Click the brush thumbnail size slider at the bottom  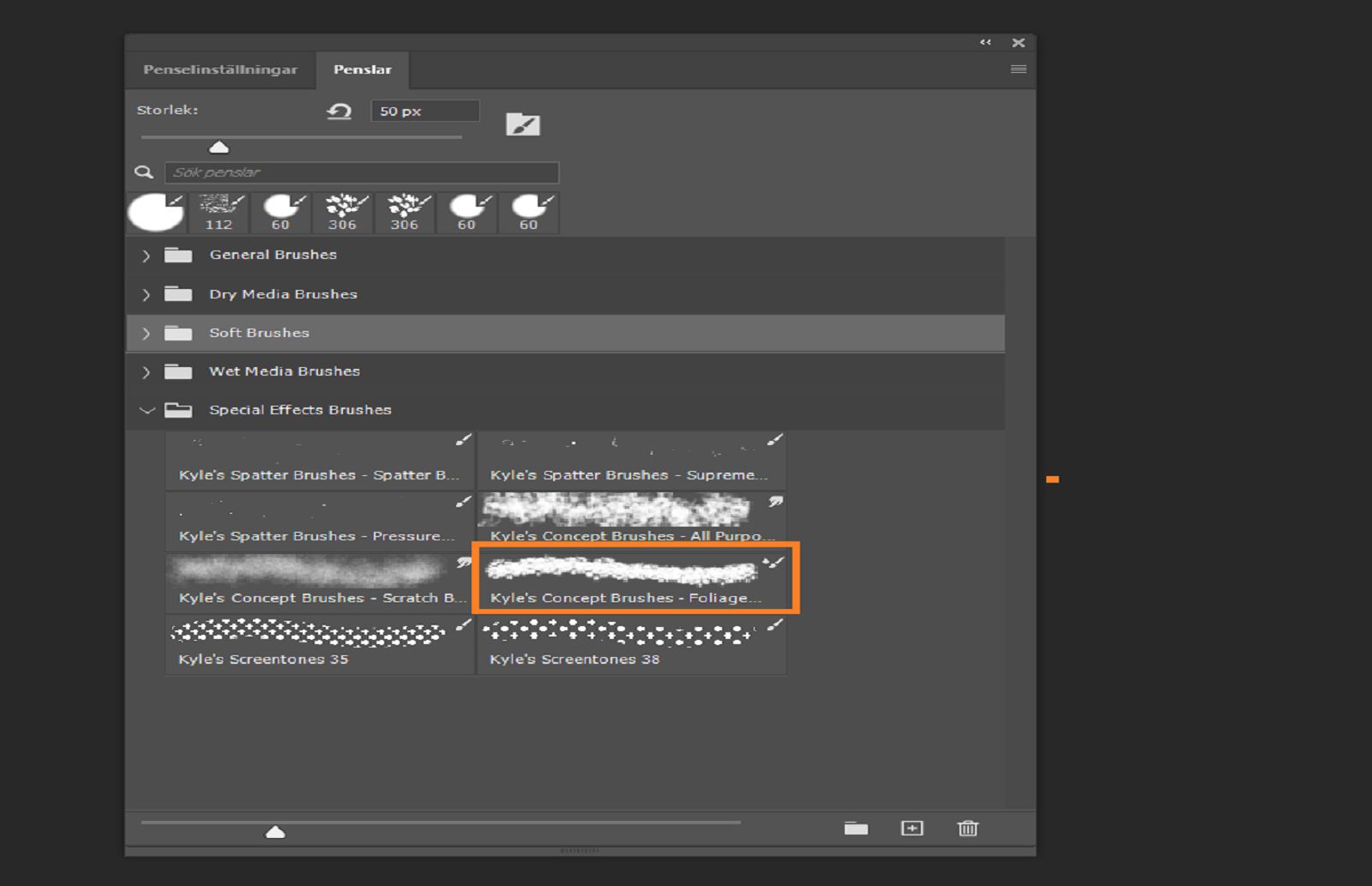click(275, 831)
